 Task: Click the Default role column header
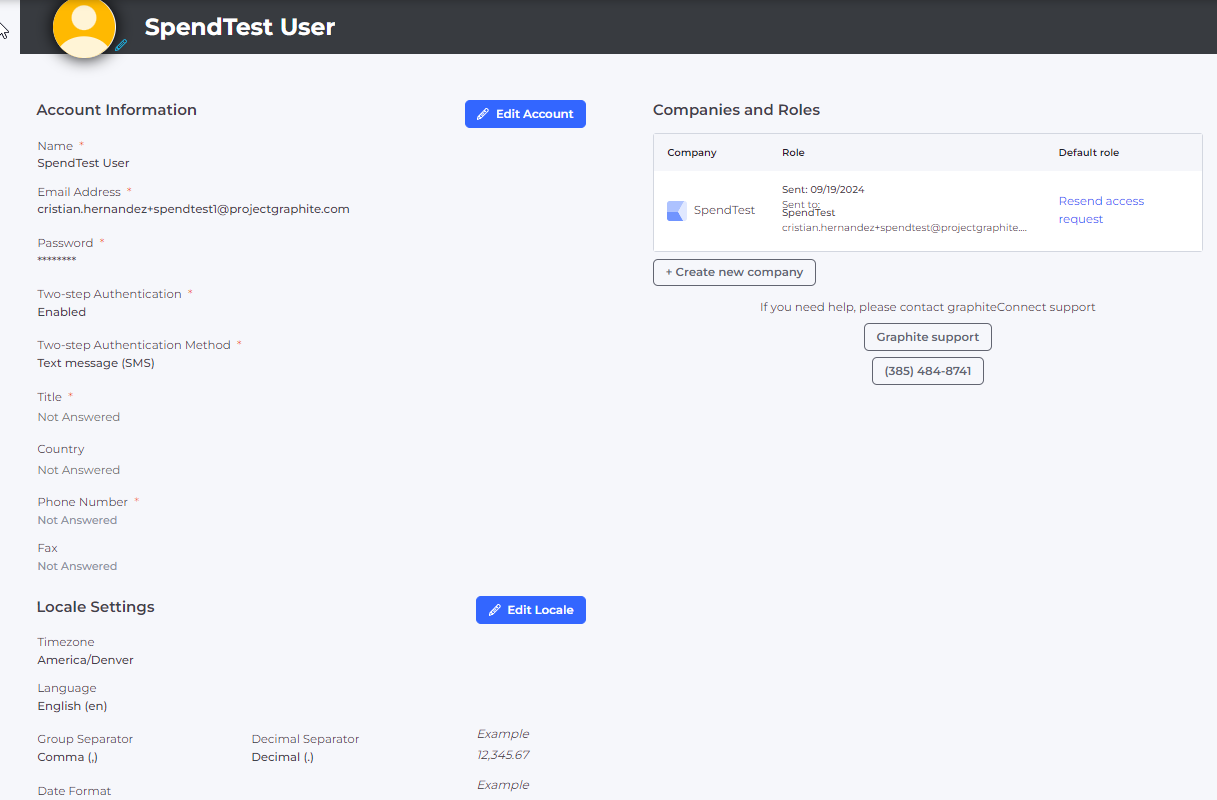tap(1088, 153)
